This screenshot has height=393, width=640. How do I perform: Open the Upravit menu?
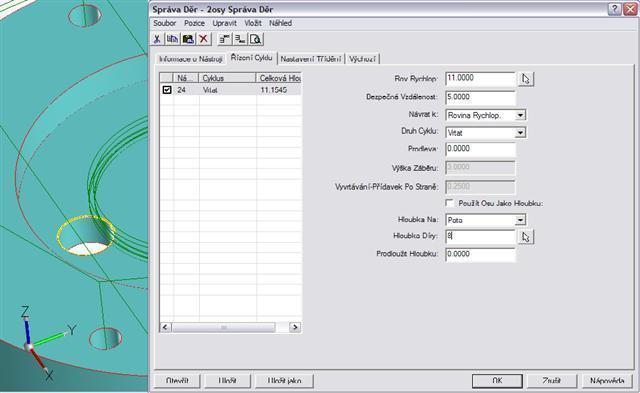tap(224, 23)
